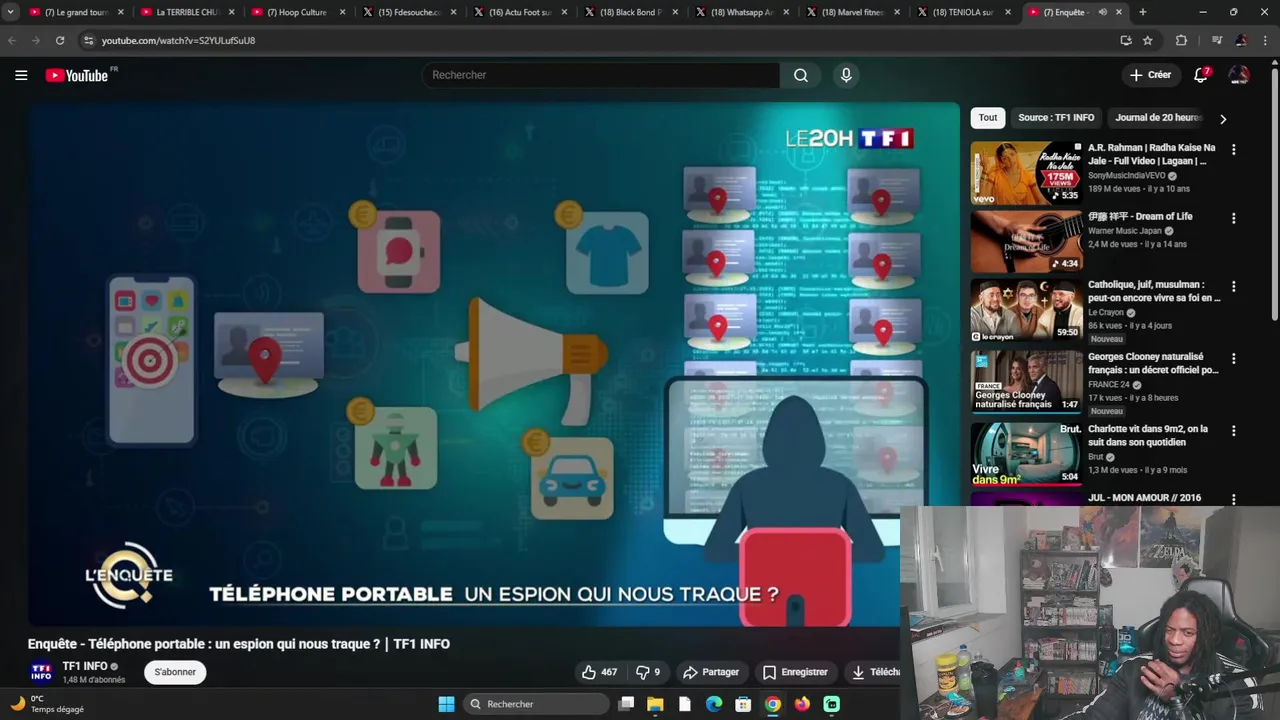
Task: Open the account avatar menu
Action: click(1239, 75)
